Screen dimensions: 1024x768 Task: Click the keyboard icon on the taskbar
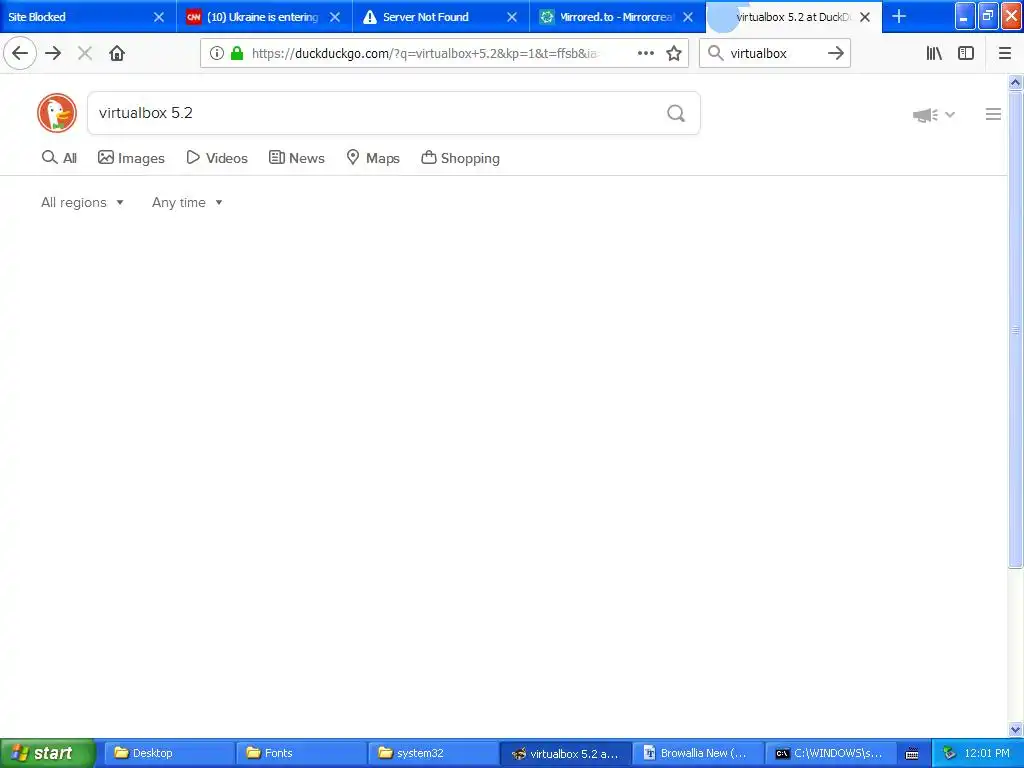tap(912, 754)
